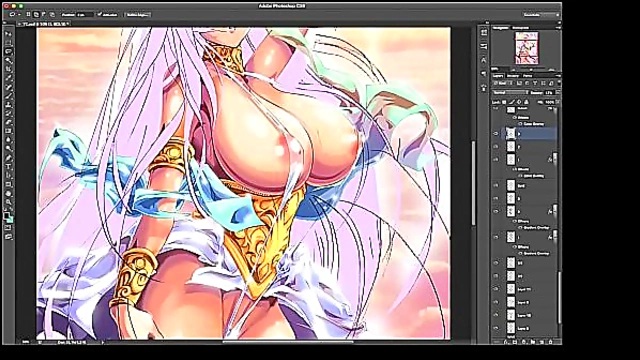Select the Type tool
Image resolution: width=640 pixels, height=360 pixels.
pos(8,167)
